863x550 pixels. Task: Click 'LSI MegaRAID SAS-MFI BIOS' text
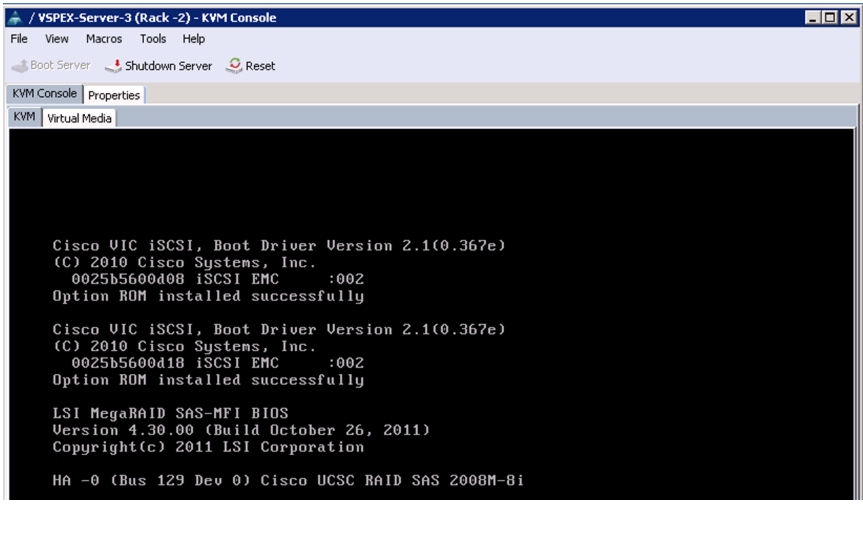(x=171, y=413)
